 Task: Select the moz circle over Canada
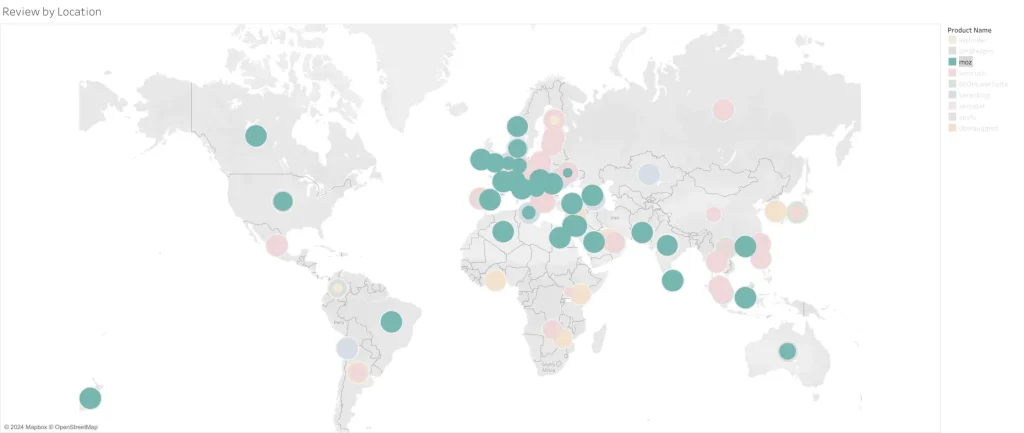(x=256, y=136)
